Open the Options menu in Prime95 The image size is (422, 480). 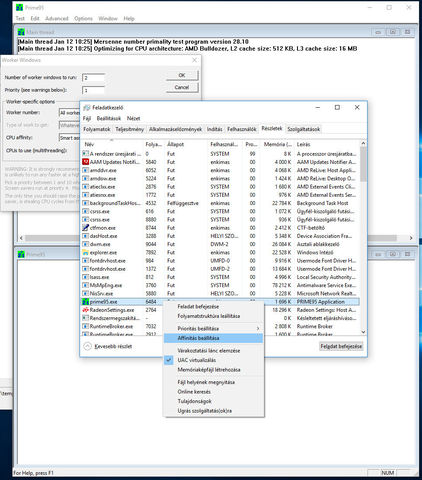83,18
